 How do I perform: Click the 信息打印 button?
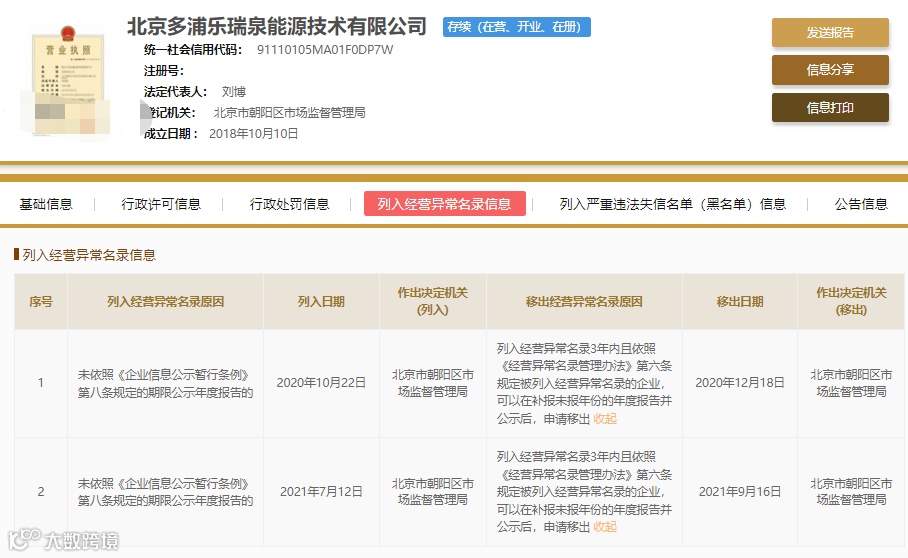830,108
